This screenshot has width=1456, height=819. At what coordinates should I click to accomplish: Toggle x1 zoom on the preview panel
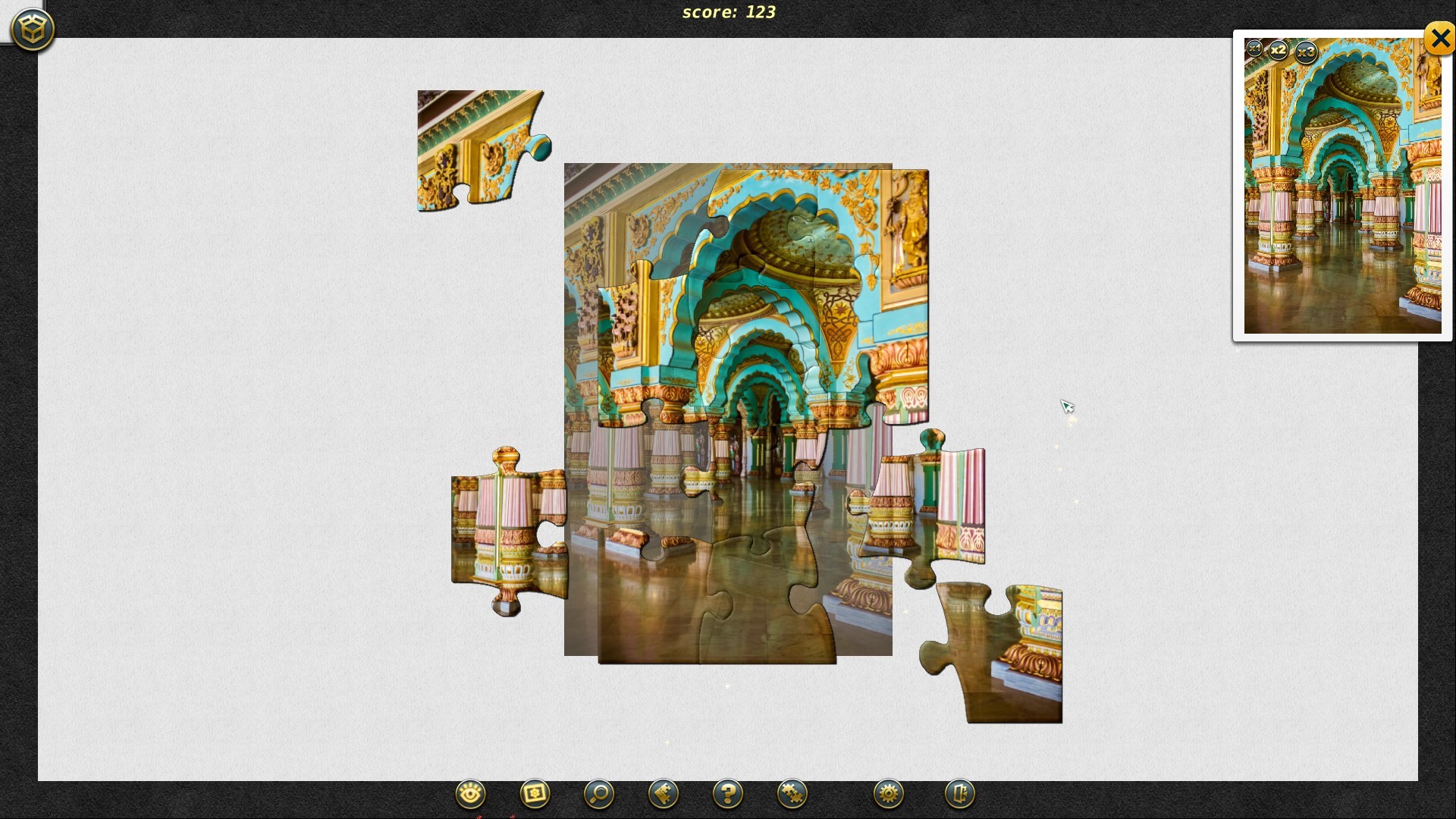1255,50
